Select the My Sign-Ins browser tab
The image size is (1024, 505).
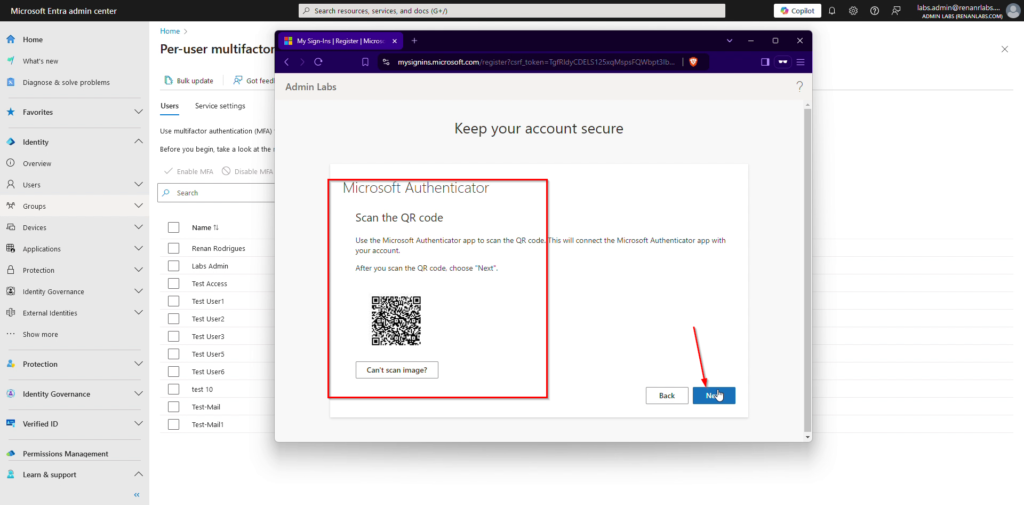339,41
